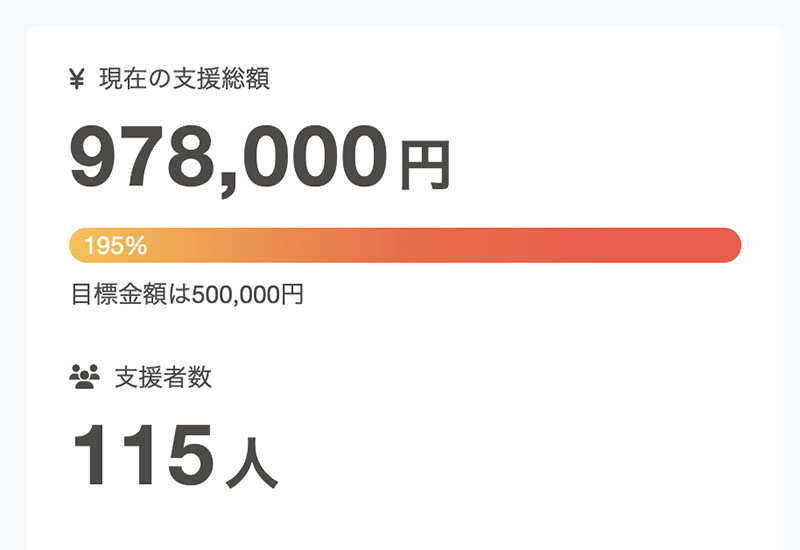
Task: Click the yellow left tip of the progress bar
Action: [78, 245]
